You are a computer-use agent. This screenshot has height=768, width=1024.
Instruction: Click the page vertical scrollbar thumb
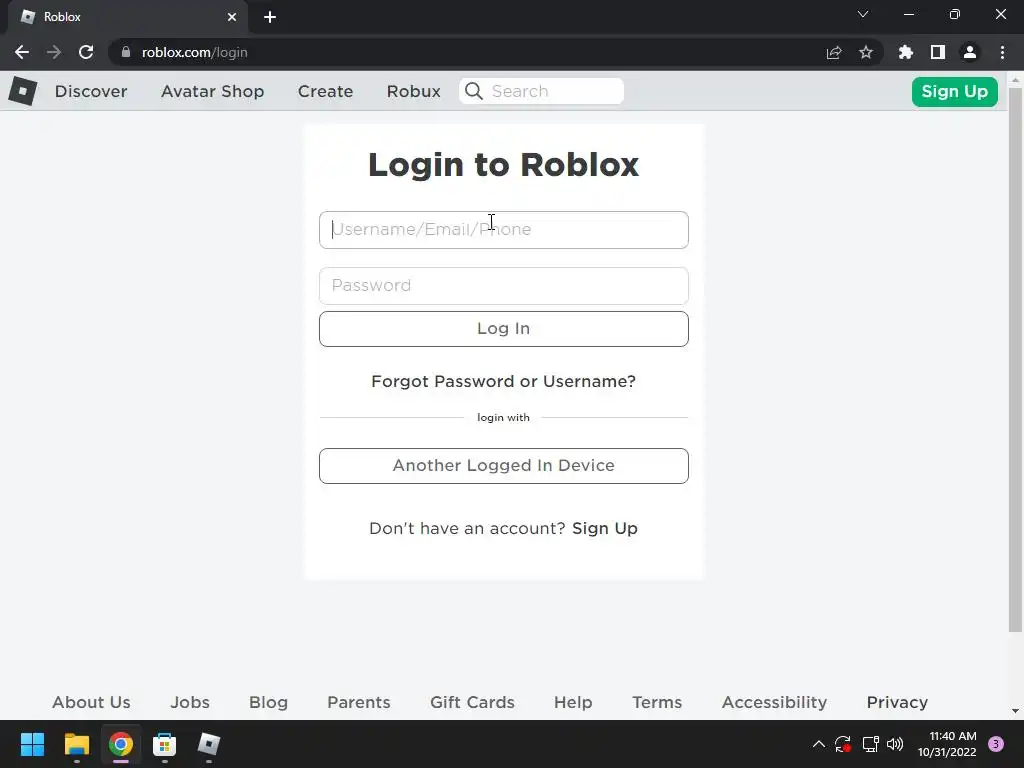[x=1015, y=359]
